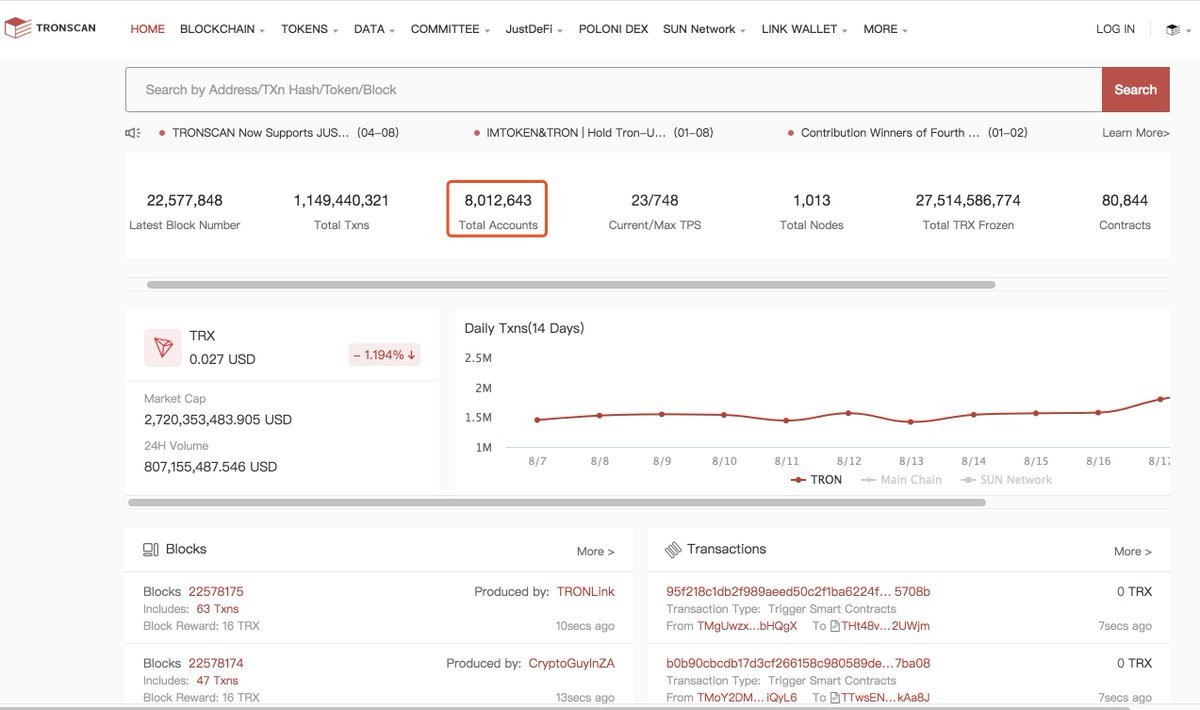Image resolution: width=1200 pixels, height=710 pixels.
Task: Click Total Accounts value 8,012,643
Action: 498,200
